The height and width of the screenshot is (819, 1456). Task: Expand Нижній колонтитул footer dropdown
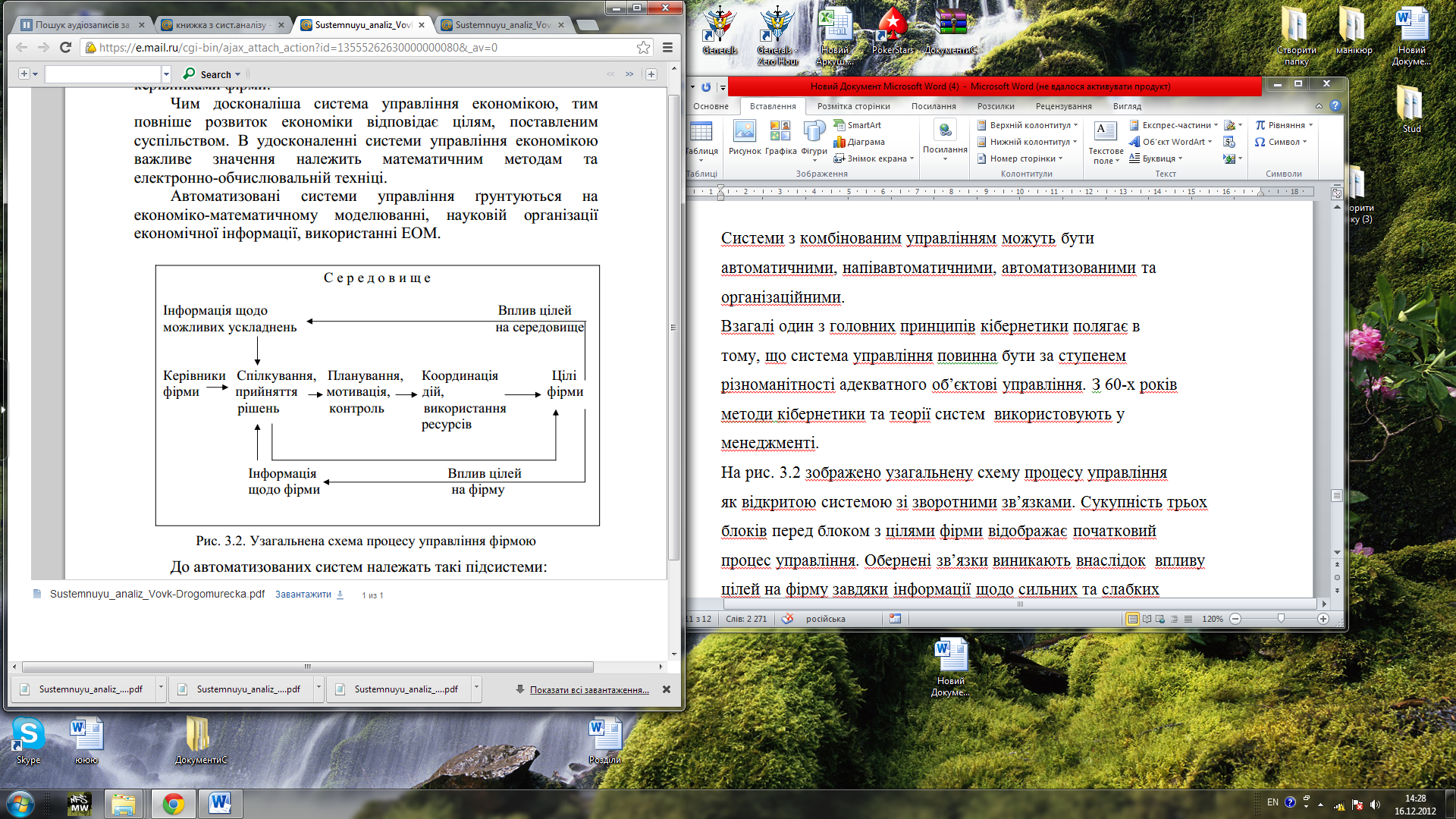click(x=1027, y=142)
